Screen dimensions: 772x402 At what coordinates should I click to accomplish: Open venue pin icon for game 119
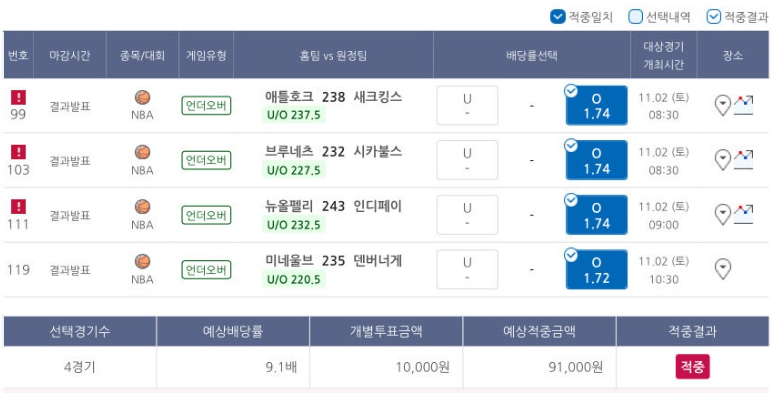tap(722, 269)
